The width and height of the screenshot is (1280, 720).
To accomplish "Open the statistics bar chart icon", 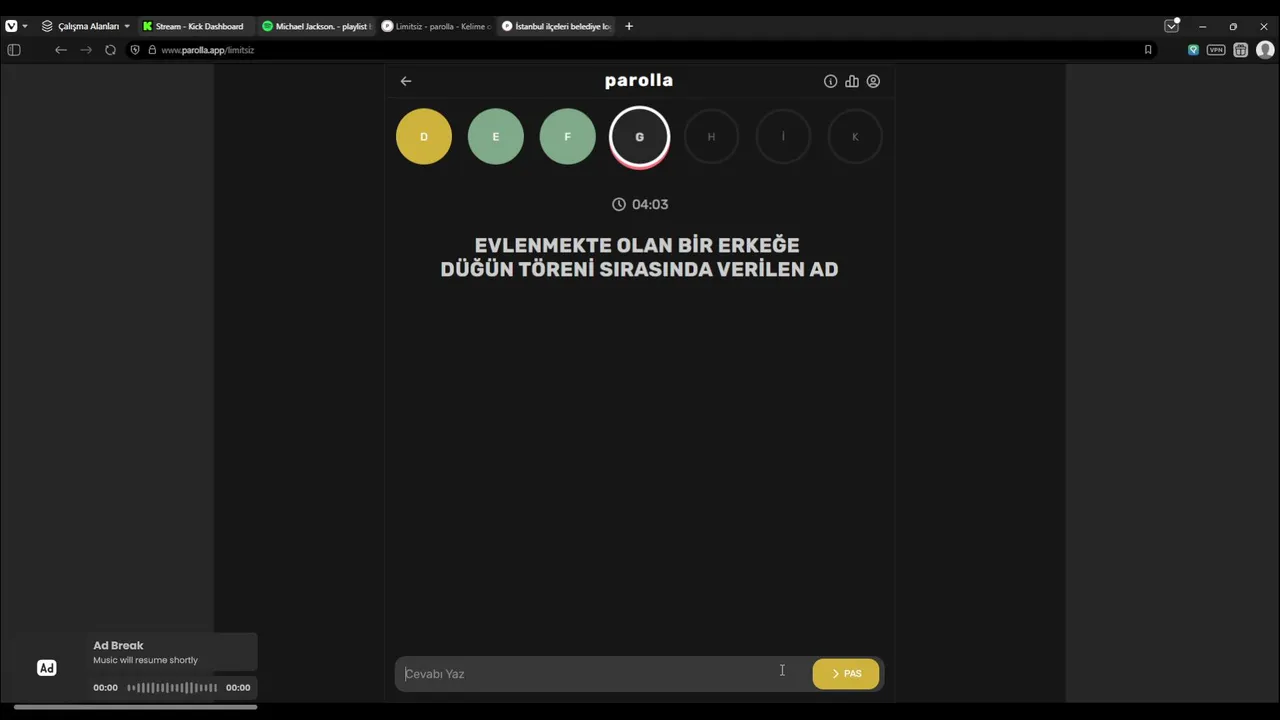I will tap(852, 81).
